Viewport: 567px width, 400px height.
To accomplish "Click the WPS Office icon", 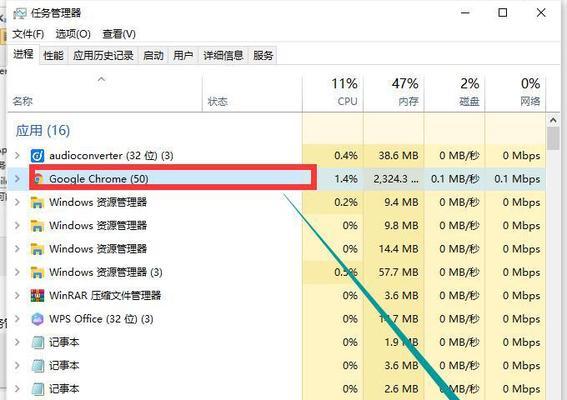I will (x=37, y=319).
